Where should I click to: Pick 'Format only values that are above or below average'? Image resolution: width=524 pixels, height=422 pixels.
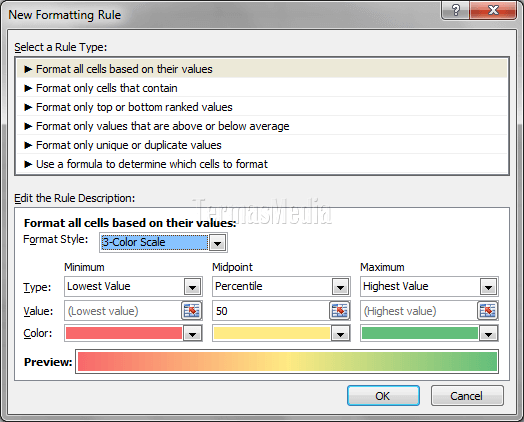(262, 126)
